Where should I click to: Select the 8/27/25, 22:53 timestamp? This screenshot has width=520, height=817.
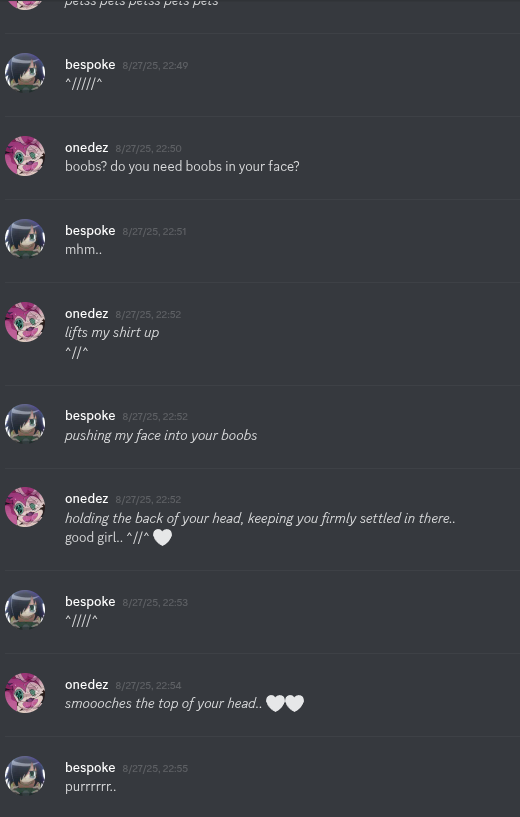coord(155,602)
